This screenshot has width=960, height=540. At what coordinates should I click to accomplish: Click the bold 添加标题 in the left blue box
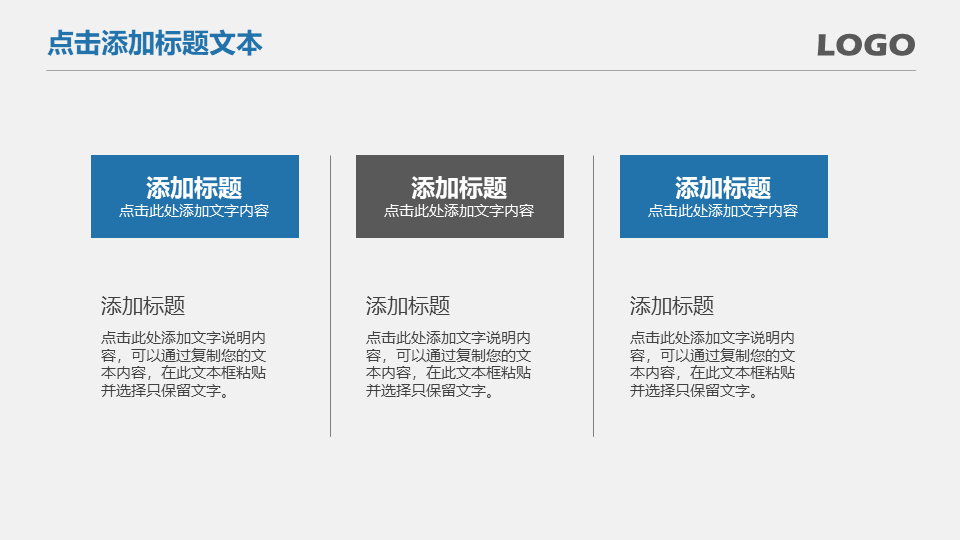pyautogui.click(x=194, y=187)
